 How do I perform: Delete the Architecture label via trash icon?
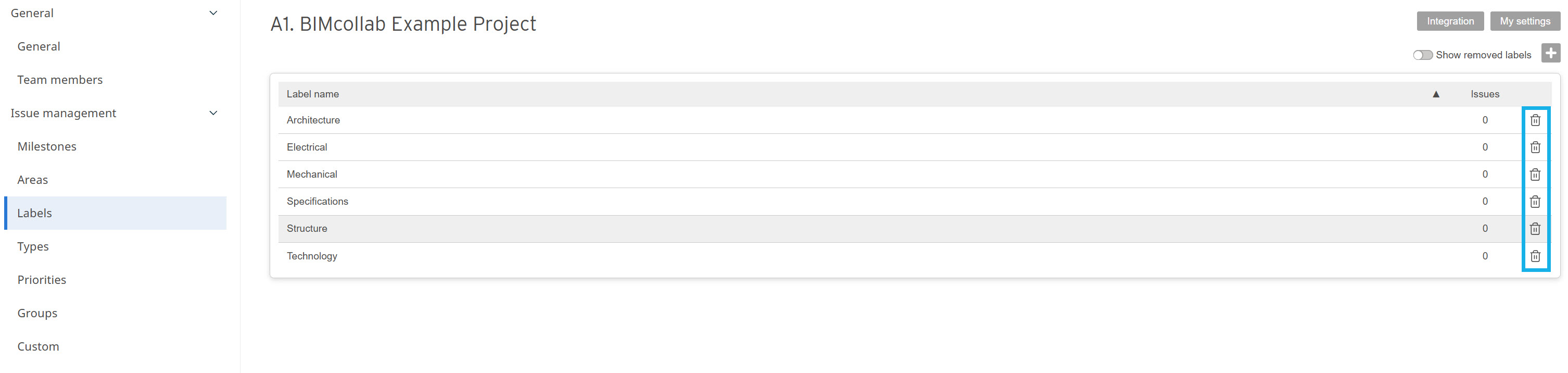coord(1535,120)
